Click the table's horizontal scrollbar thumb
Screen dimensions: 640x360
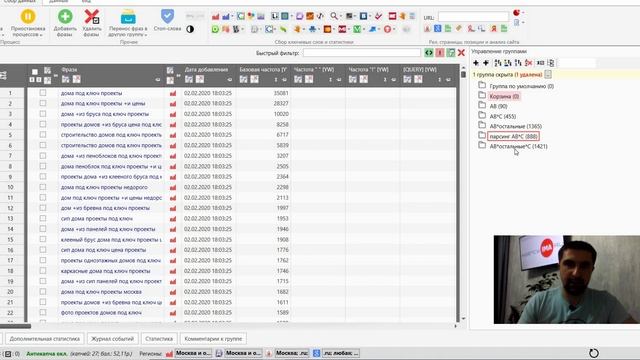15,326
